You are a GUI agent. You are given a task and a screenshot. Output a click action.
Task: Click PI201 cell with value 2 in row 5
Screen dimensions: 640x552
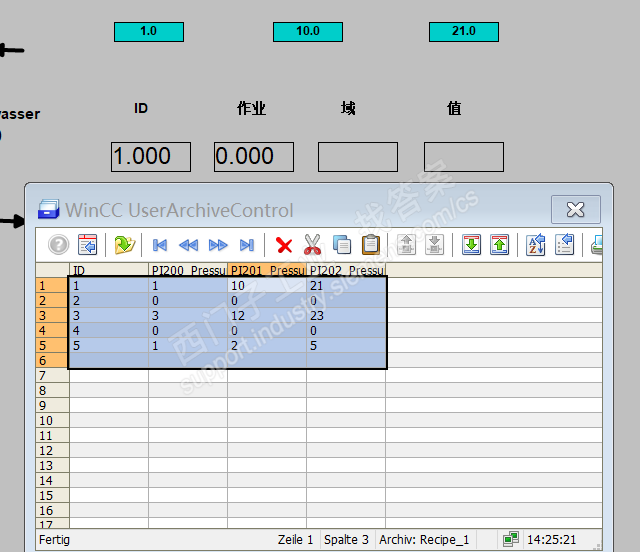coord(267,346)
